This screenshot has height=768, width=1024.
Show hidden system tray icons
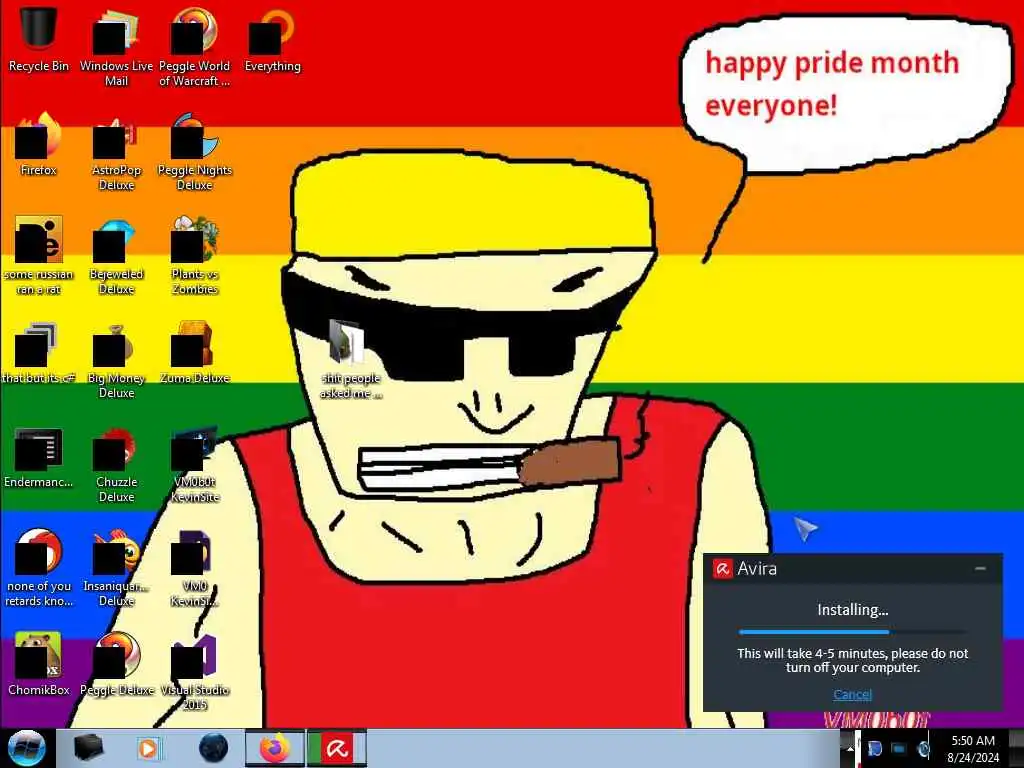coord(848,748)
